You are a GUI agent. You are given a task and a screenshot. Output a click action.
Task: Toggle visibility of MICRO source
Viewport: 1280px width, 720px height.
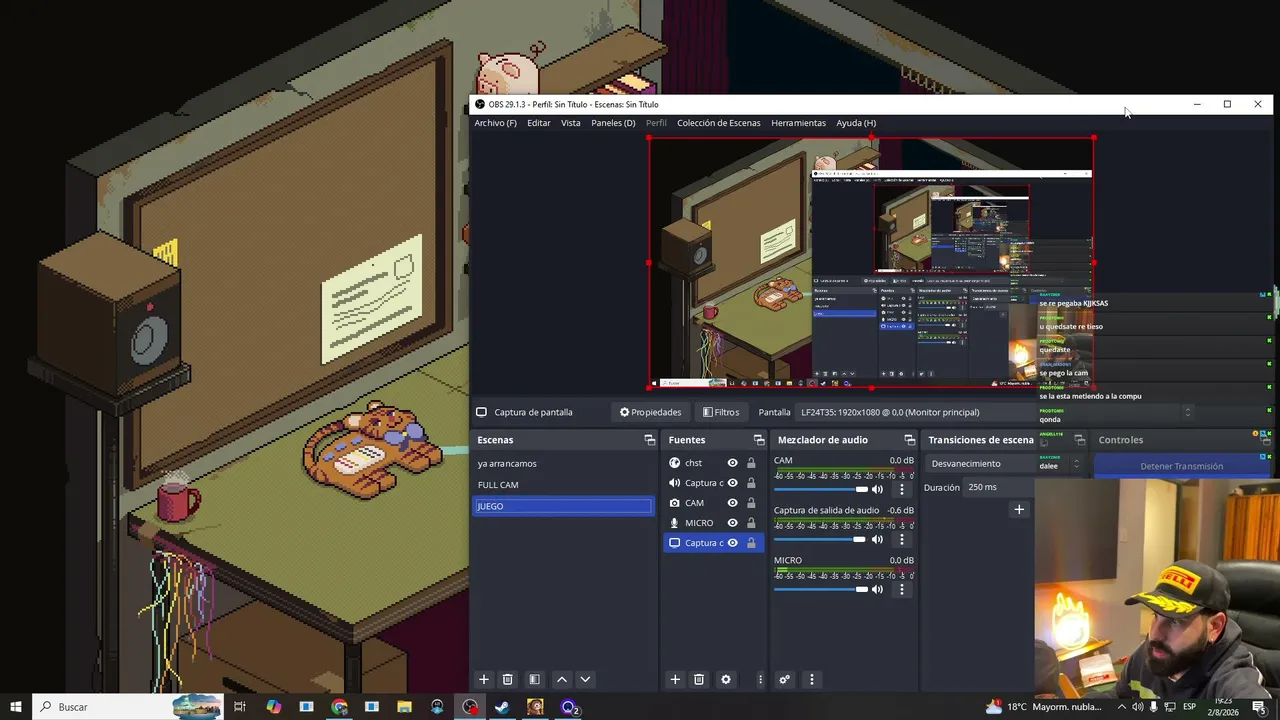click(x=732, y=523)
